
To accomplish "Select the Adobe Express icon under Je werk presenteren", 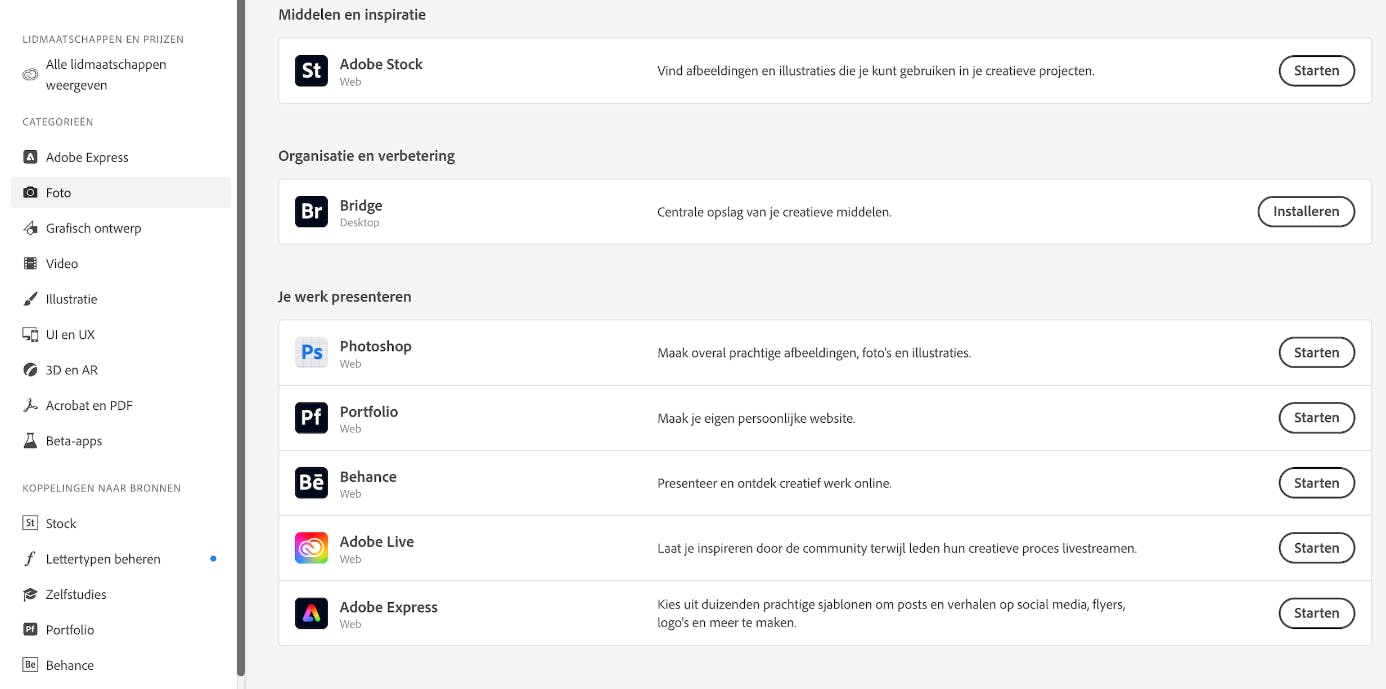I will (311, 613).
